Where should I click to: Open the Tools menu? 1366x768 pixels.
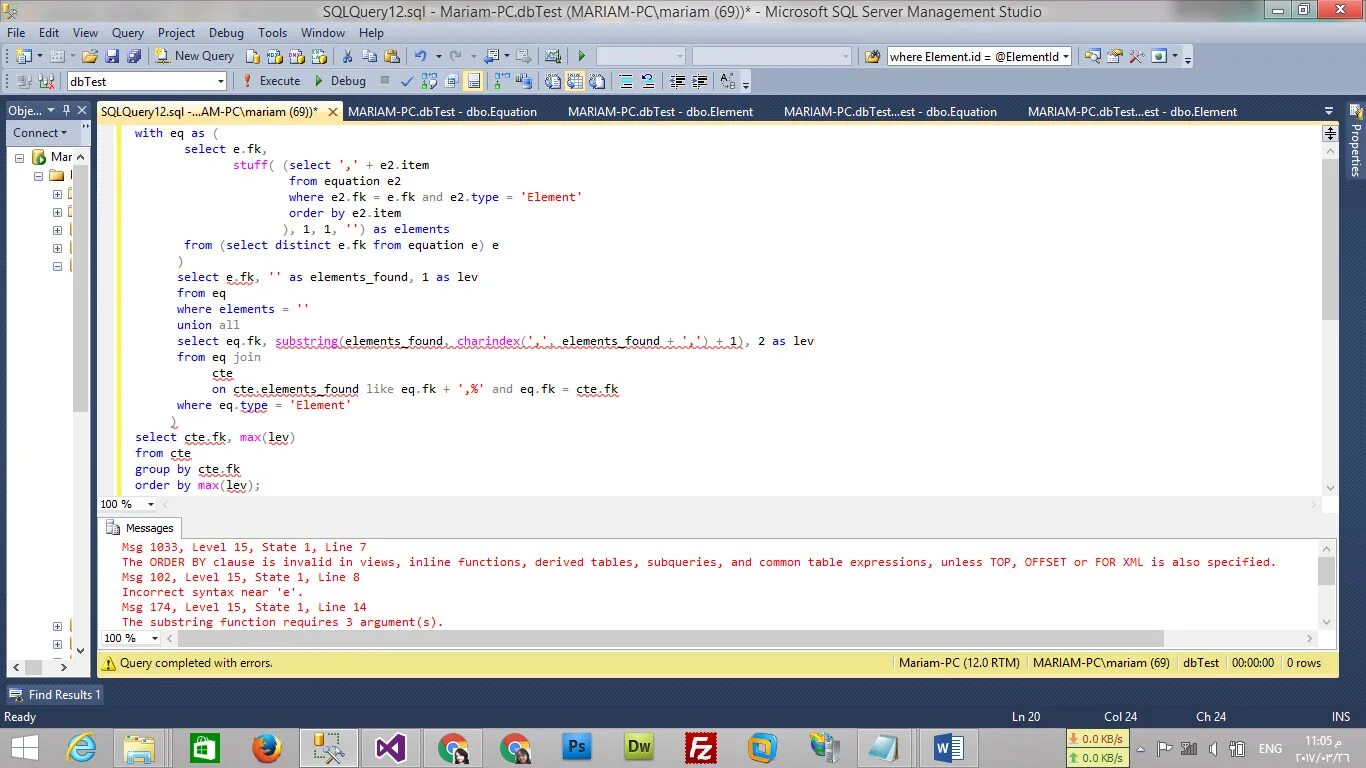coord(272,33)
